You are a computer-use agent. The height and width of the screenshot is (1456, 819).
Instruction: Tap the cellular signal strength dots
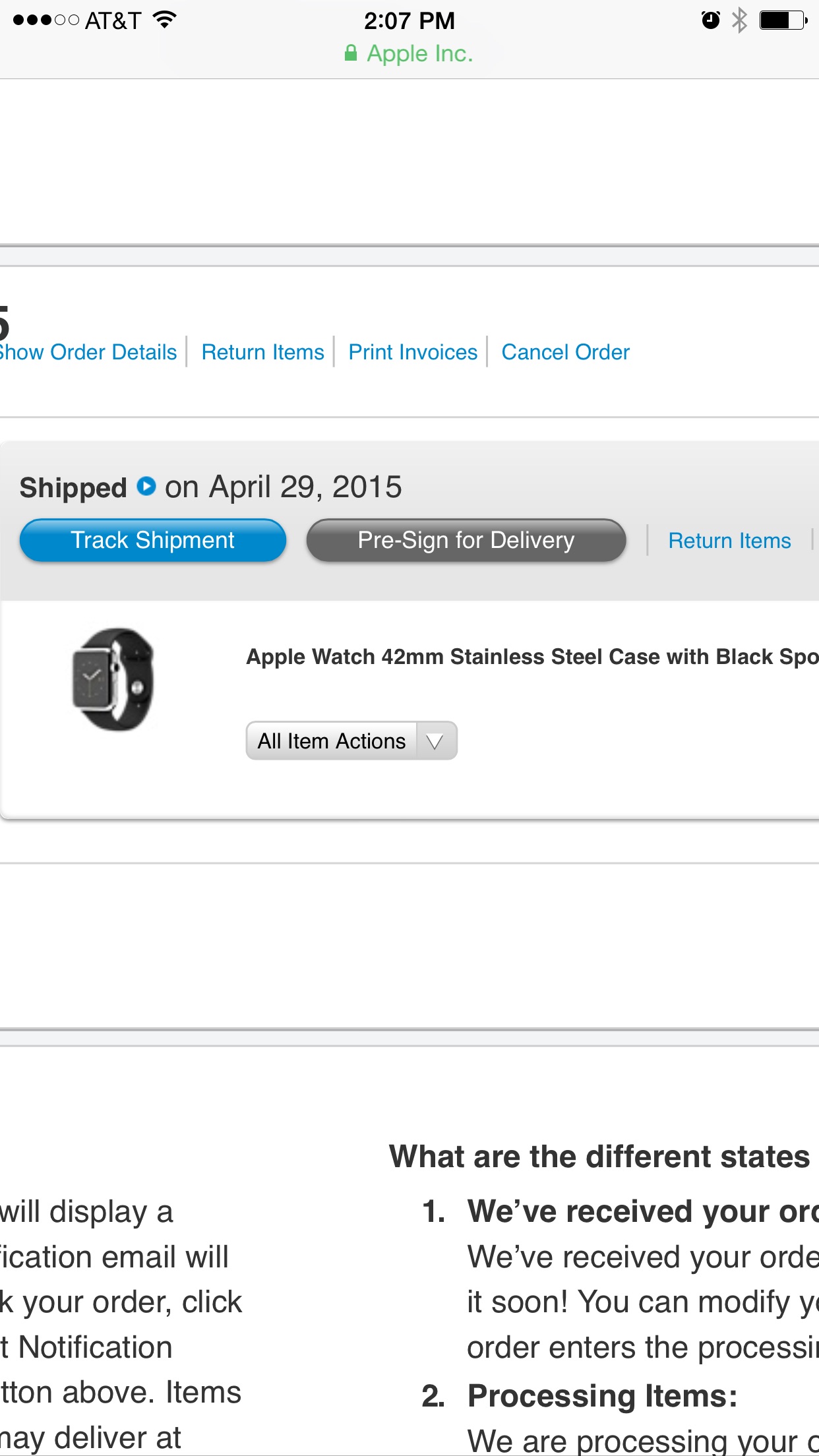click(x=45, y=20)
